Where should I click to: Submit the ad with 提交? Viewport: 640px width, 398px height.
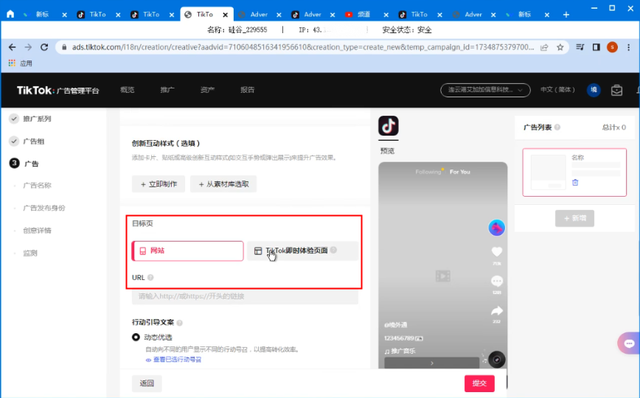pos(480,383)
